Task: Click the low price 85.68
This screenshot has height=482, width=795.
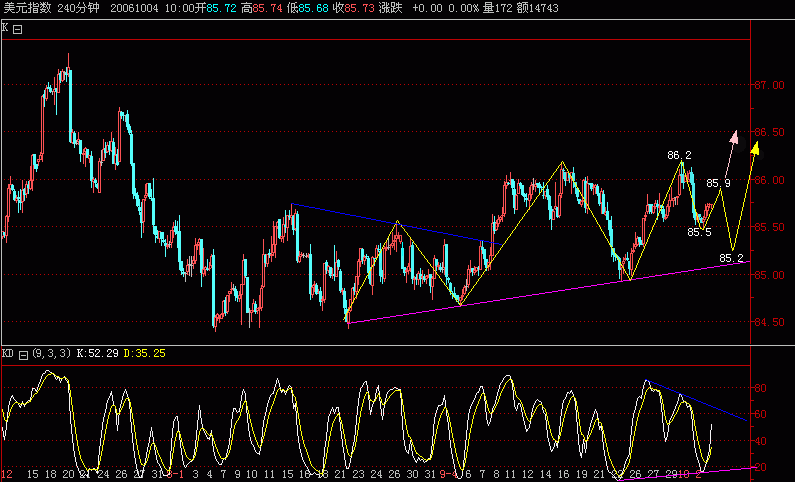Action: (313, 8)
